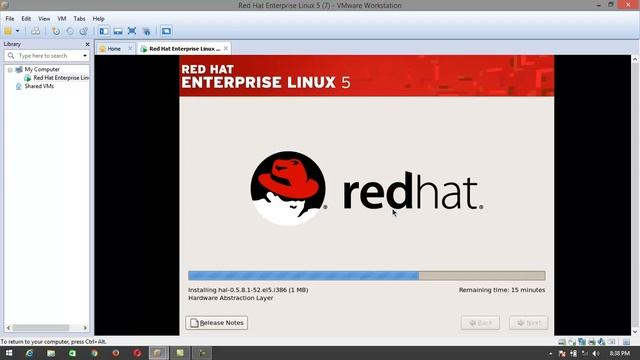Viewport: 640px width, 360px height.
Task: Click "Remaining time: 15 minutes" text
Action: click(502, 290)
